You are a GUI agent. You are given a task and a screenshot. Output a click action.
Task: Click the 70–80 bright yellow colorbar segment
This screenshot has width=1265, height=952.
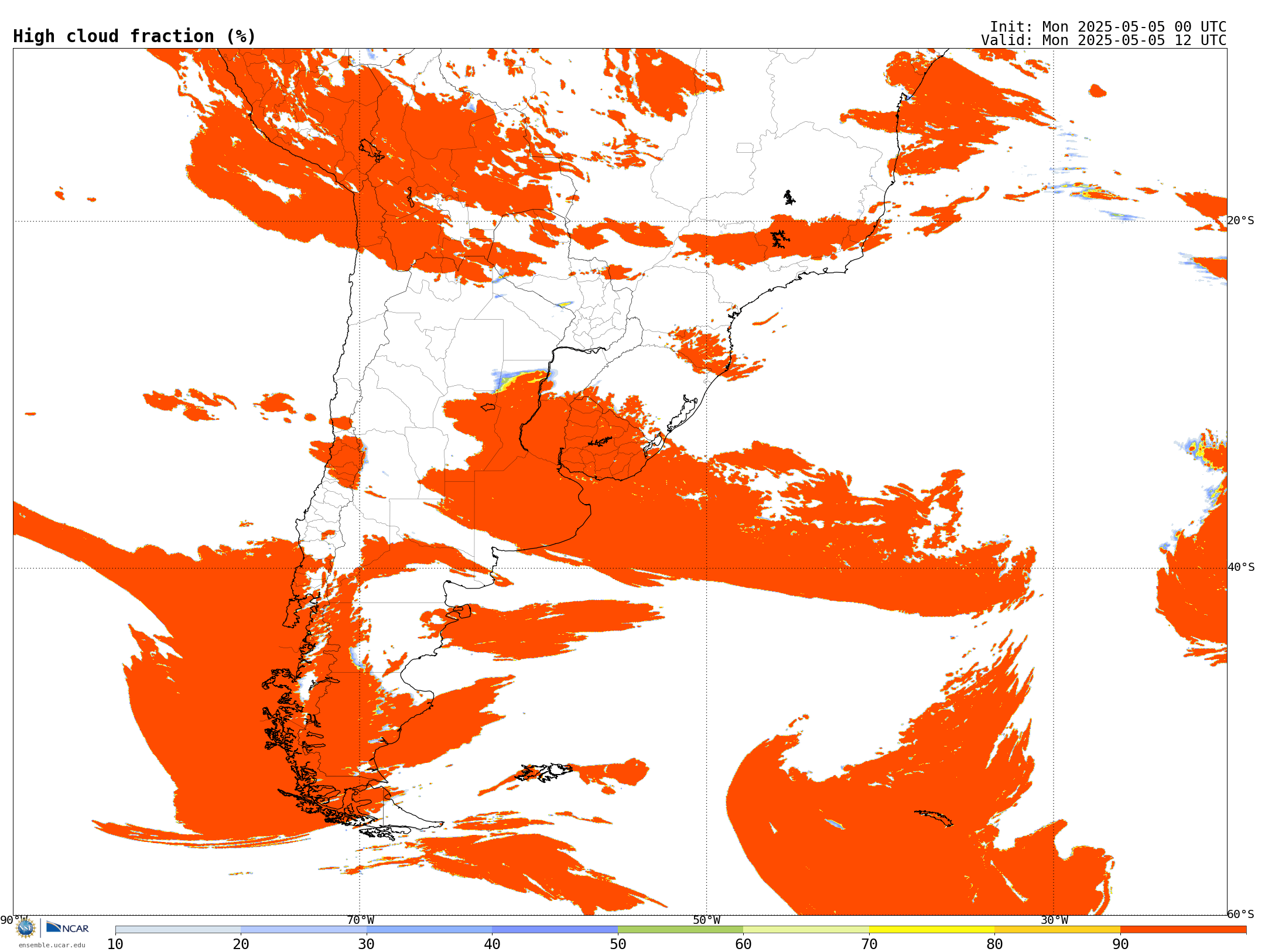pyautogui.click(x=932, y=930)
